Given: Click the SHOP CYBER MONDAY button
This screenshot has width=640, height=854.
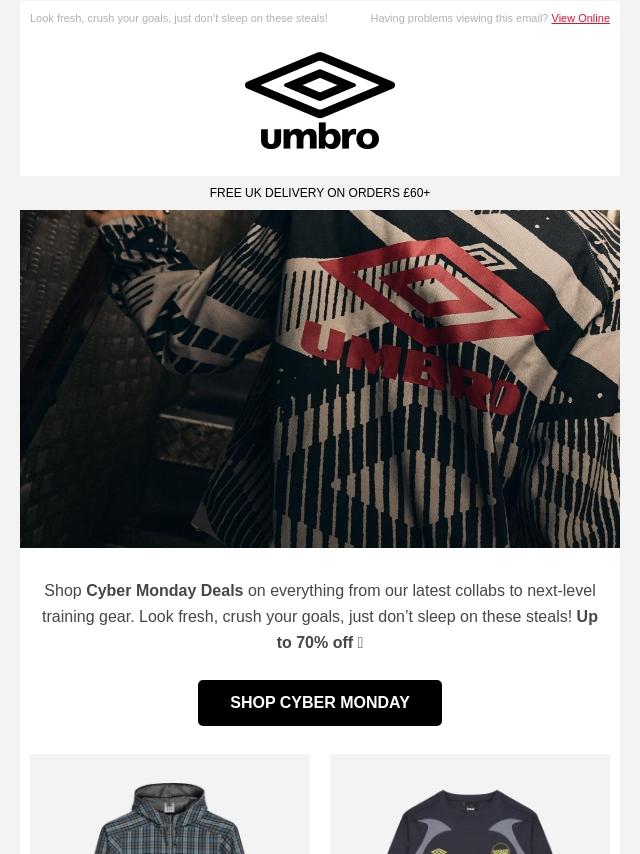Looking at the screenshot, I should coord(320,703).
